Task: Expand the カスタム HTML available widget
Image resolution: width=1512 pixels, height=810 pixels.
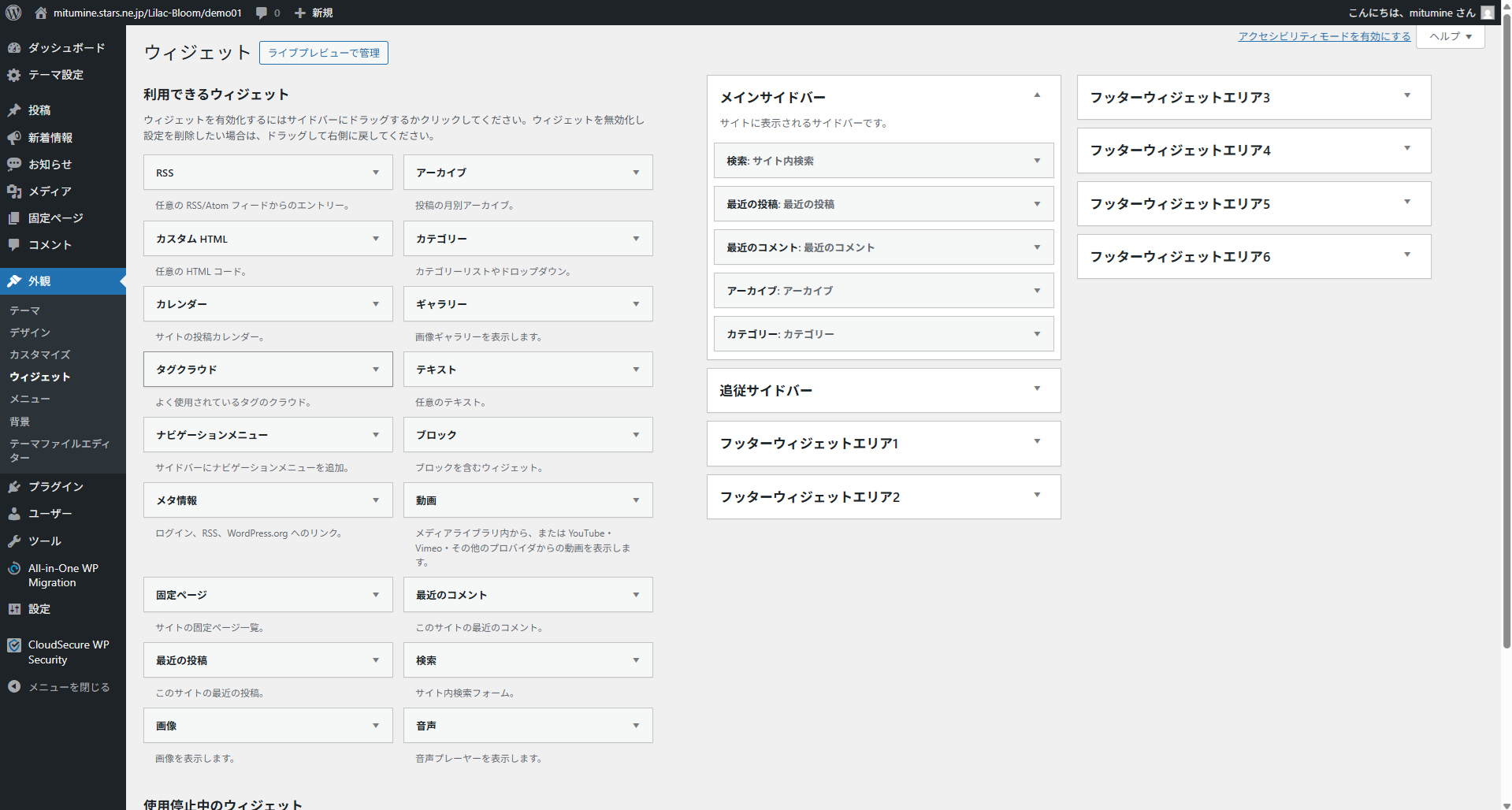Action: coord(376,239)
